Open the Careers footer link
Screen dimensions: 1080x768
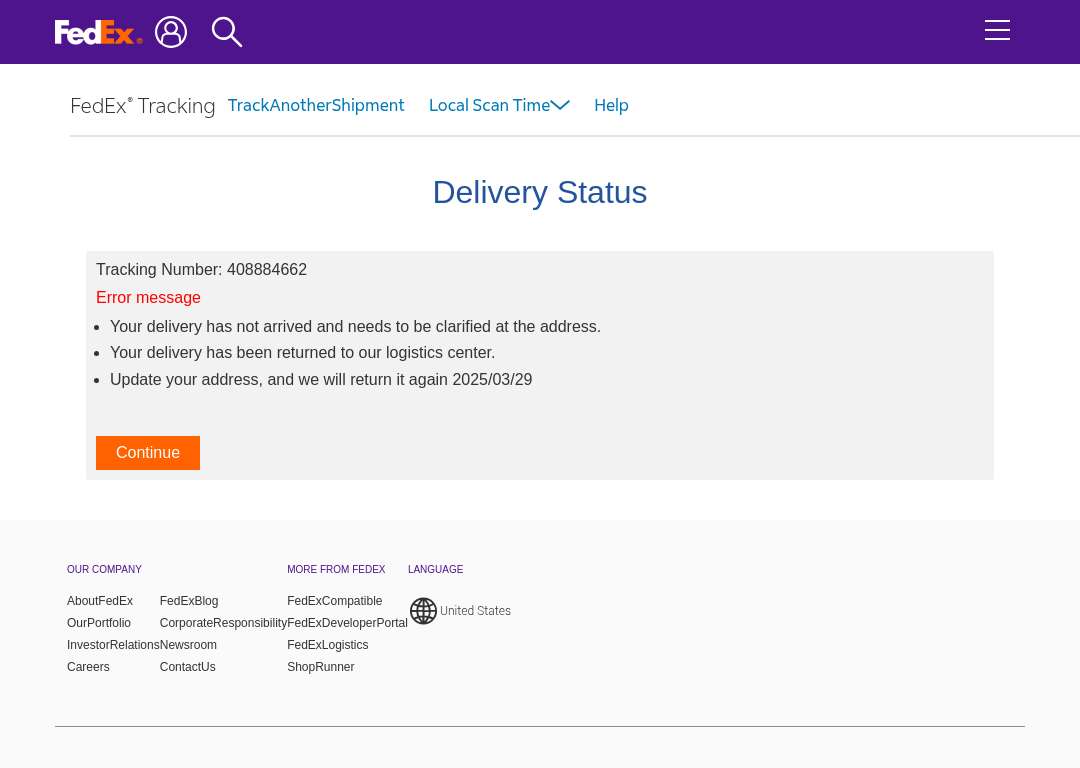tap(88, 667)
